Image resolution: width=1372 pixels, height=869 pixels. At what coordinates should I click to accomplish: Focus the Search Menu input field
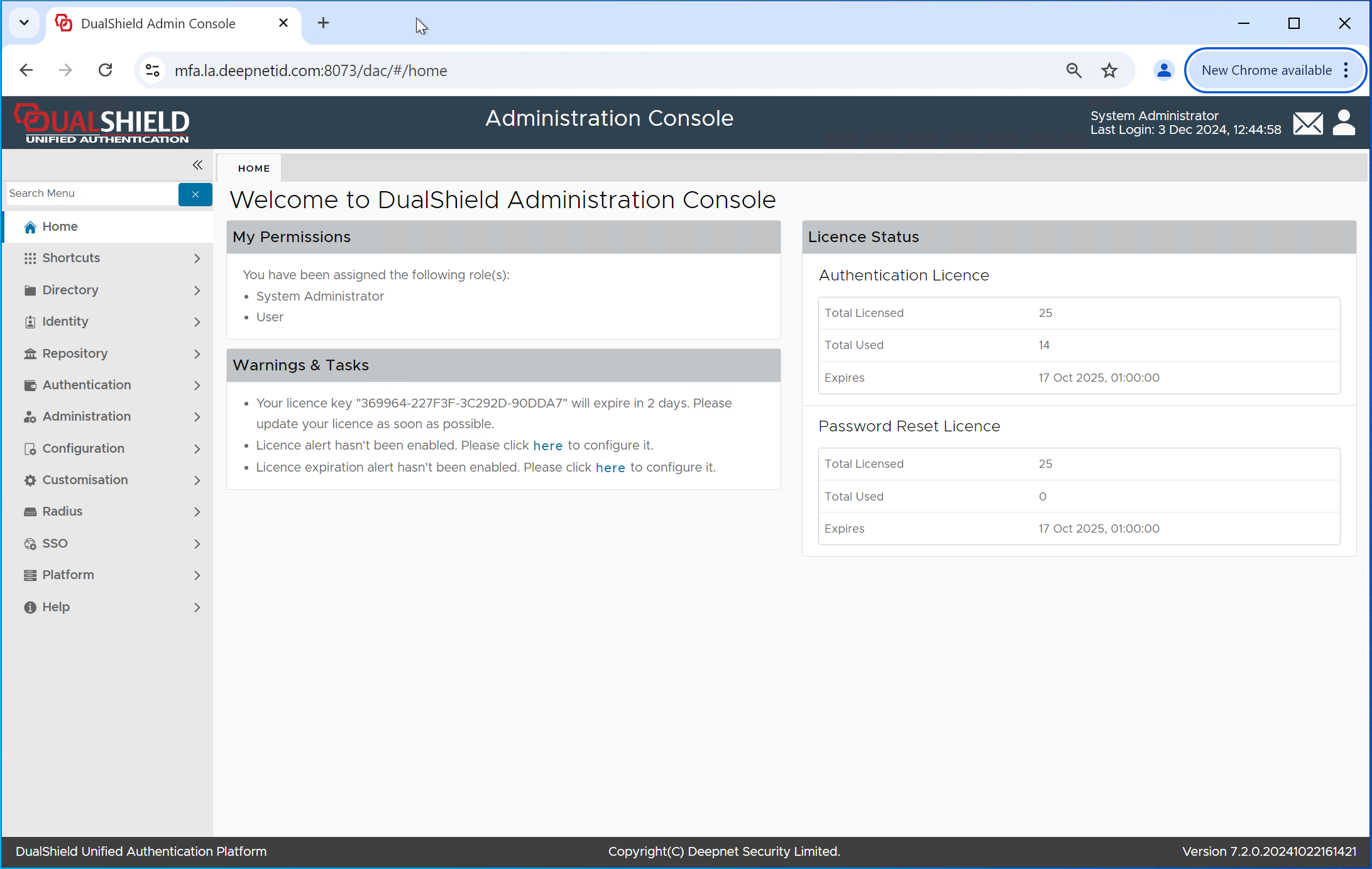click(x=92, y=194)
